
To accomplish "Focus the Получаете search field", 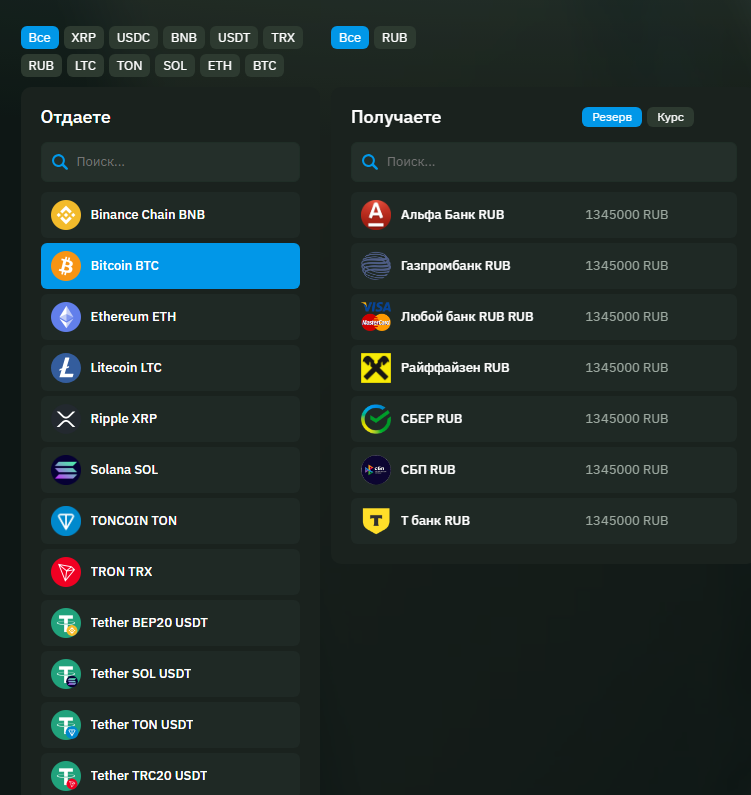I will [x=544, y=162].
